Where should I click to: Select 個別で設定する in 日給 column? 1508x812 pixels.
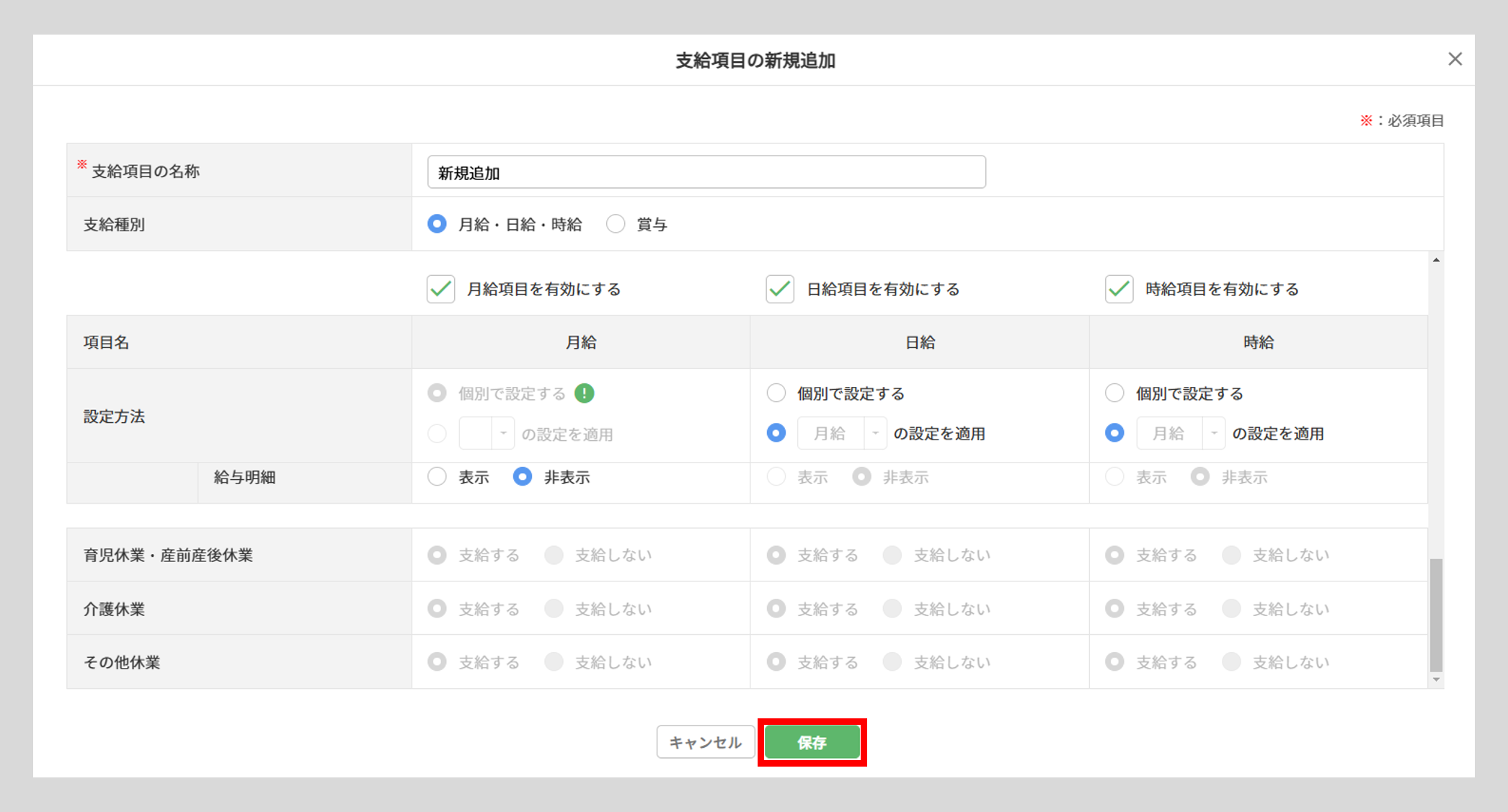coord(776,393)
